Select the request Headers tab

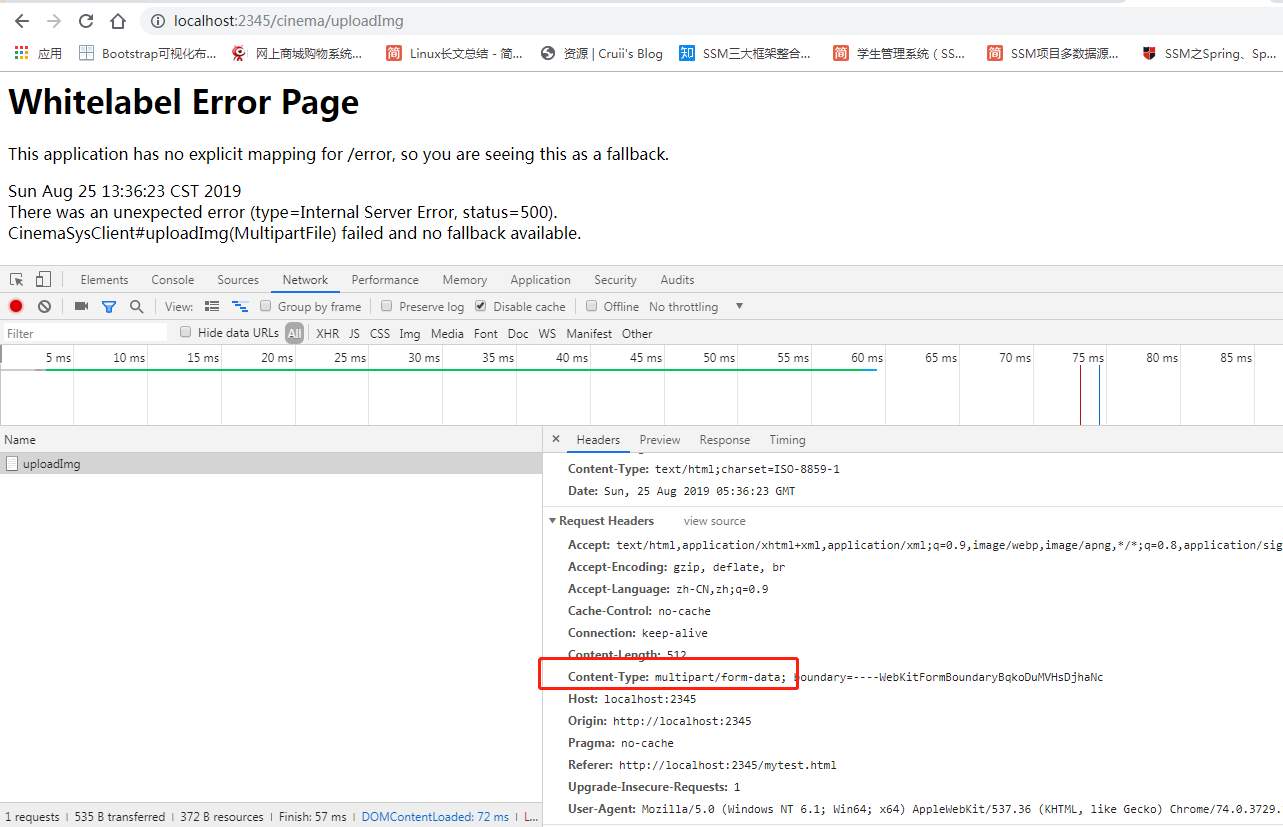point(598,440)
